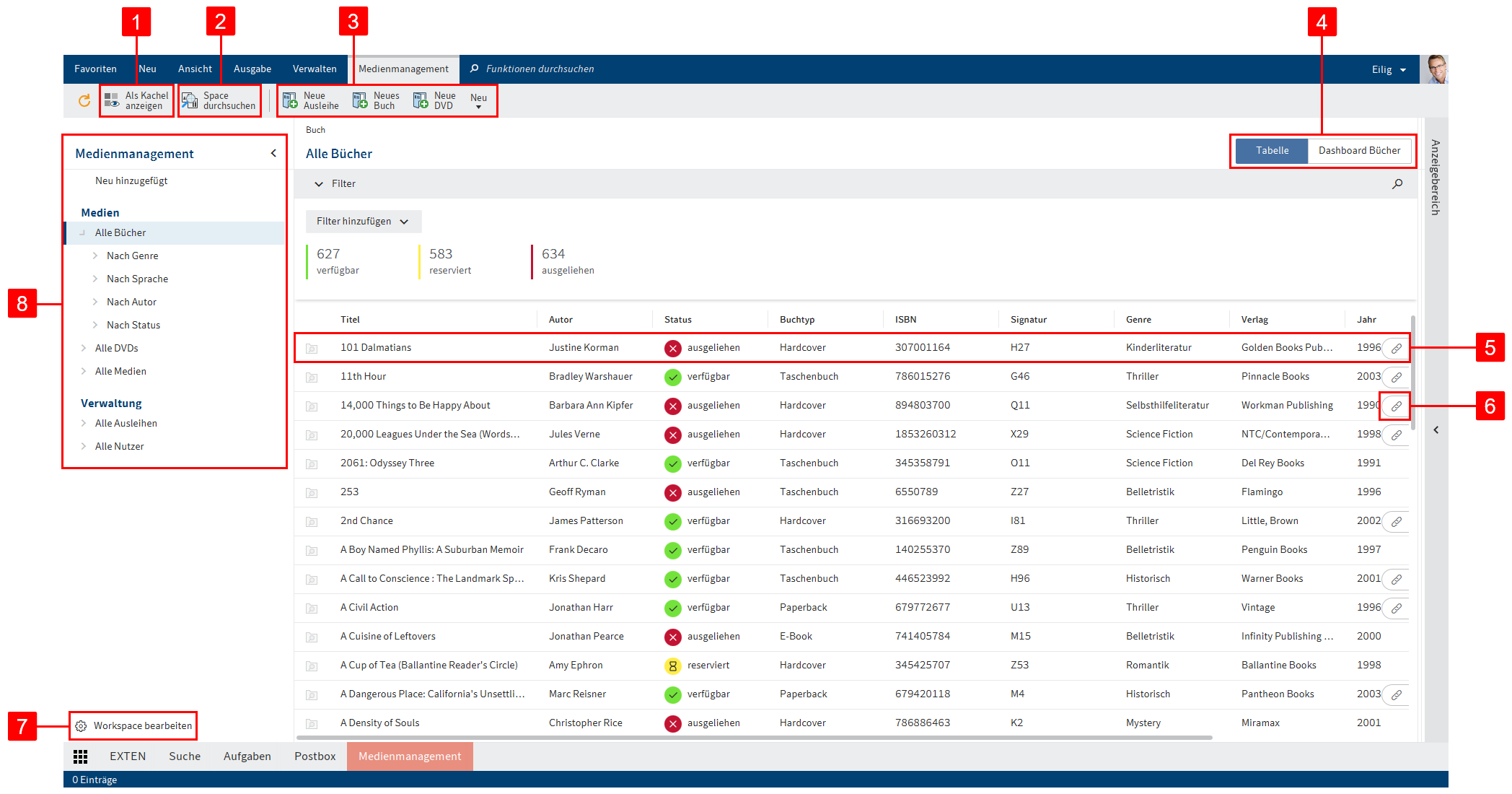Open the Verwalten ribbon tab
This screenshot has height=794, width=1512.
[x=315, y=69]
